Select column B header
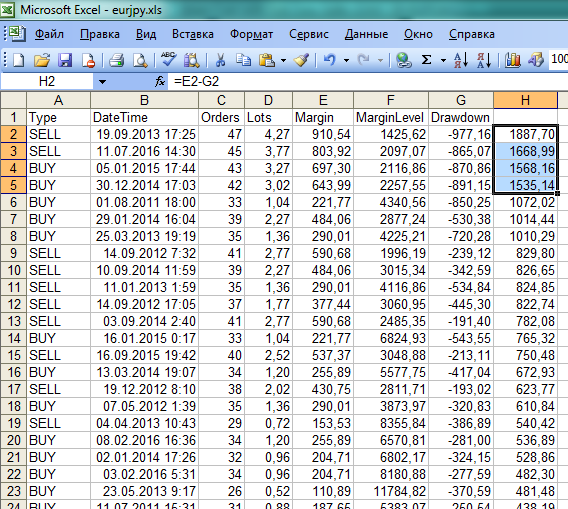The height and width of the screenshot is (509, 568). pyautogui.click(x=144, y=100)
